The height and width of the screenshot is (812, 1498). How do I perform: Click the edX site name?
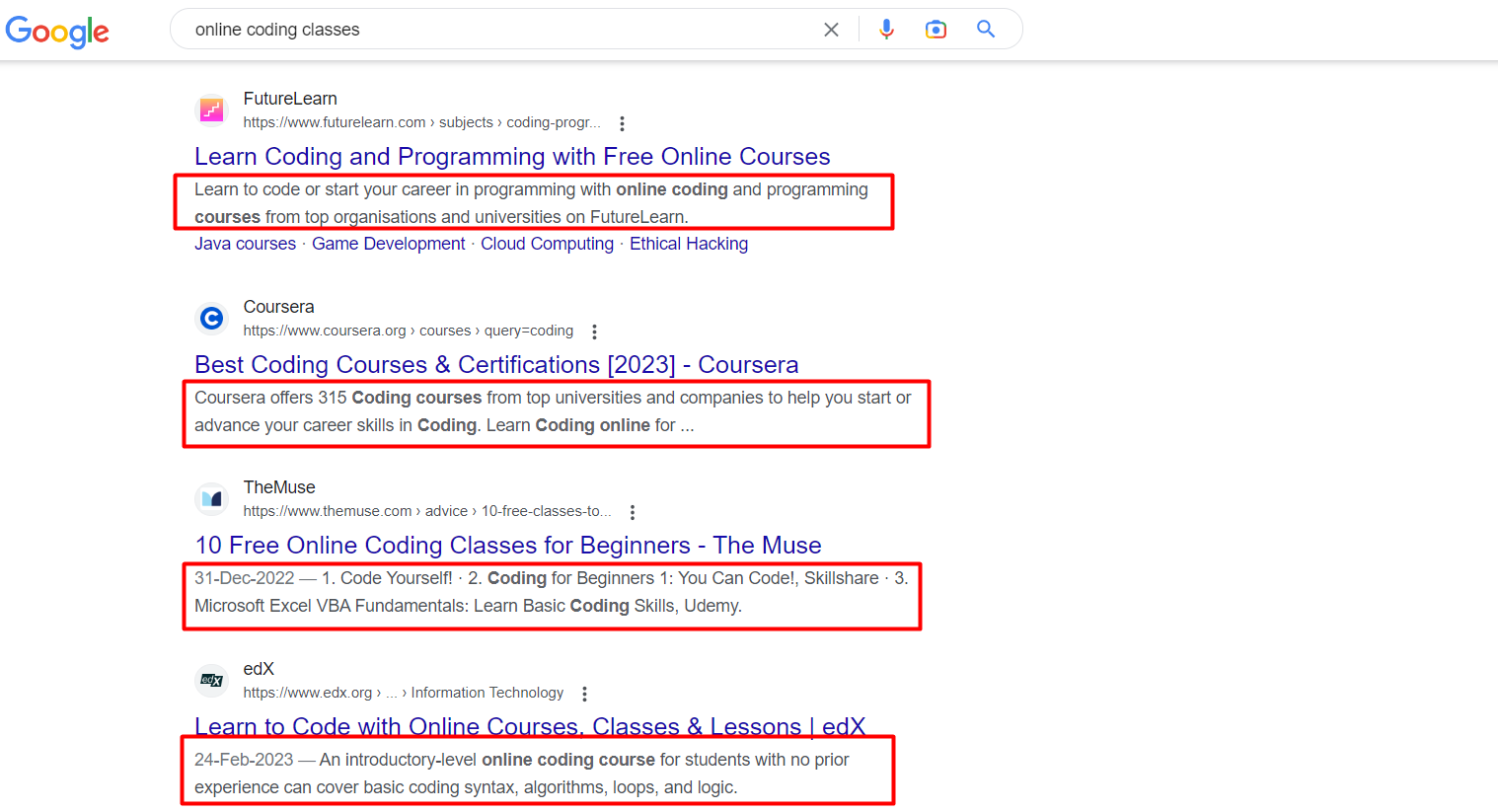pyautogui.click(x=259, y=669)
